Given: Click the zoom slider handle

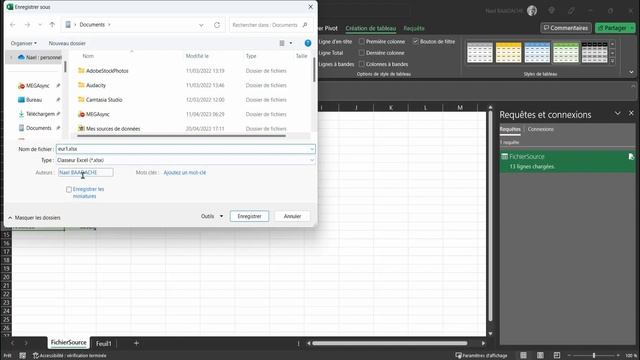Looking at the screenshot, I should 594,356.
